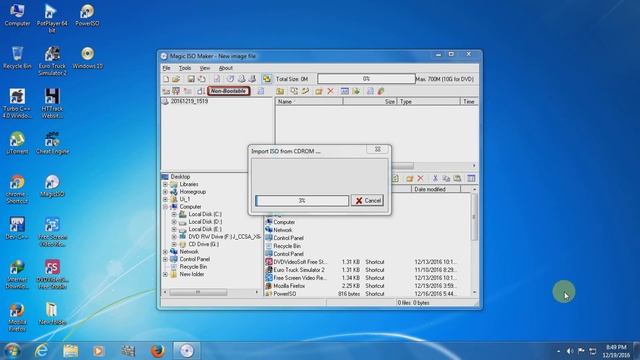Expand the CD Drive (G:) node

[174, 244]
